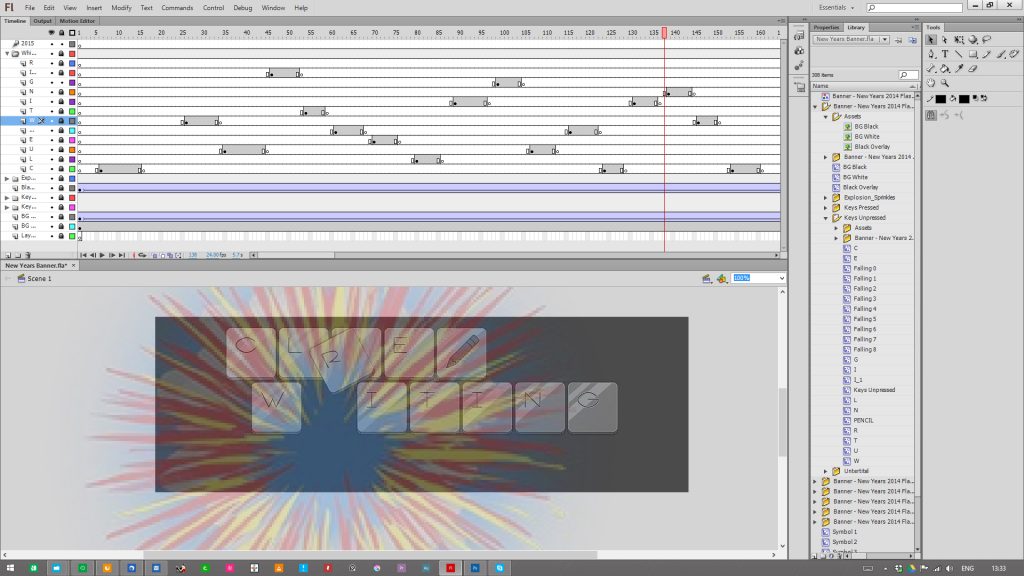The height and width of the screenshot is (576, 1024).
Task: Activate the Eraser tool
Action: click(x=972, y=69)
